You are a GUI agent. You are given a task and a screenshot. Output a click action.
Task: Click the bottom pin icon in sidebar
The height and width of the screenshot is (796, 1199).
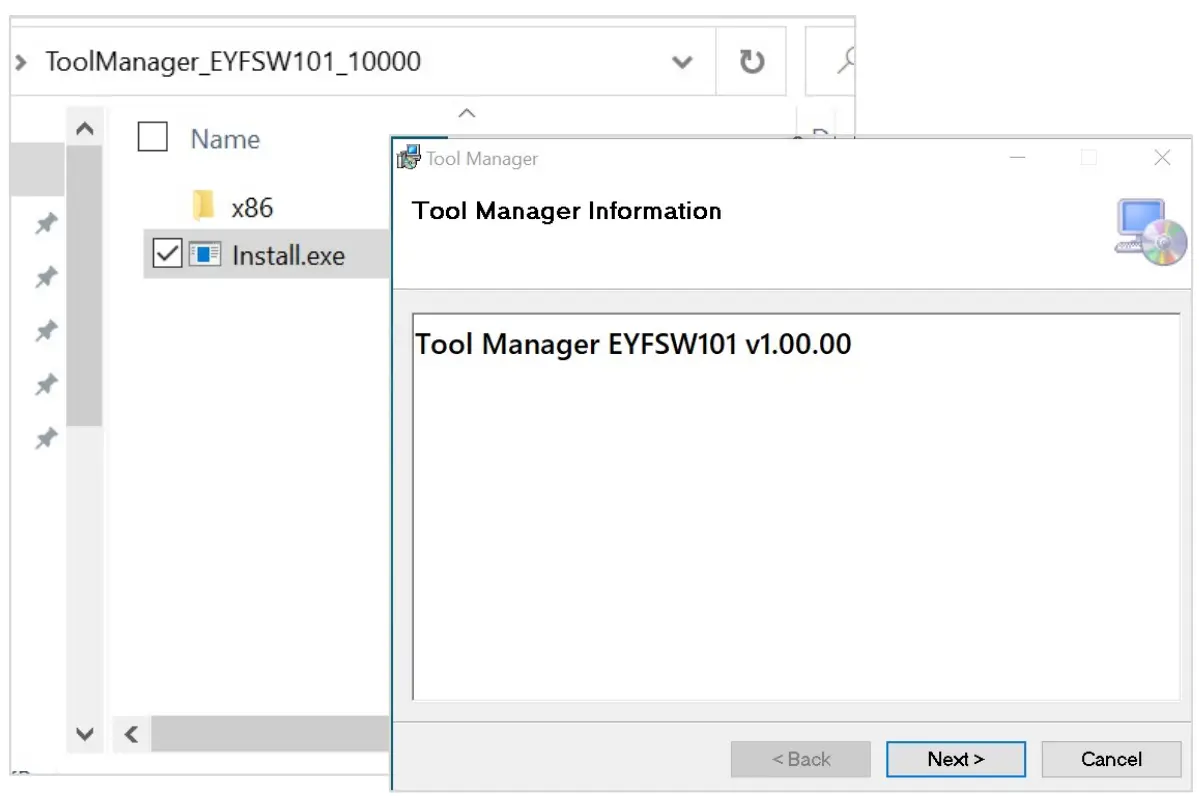coord(46,438)
